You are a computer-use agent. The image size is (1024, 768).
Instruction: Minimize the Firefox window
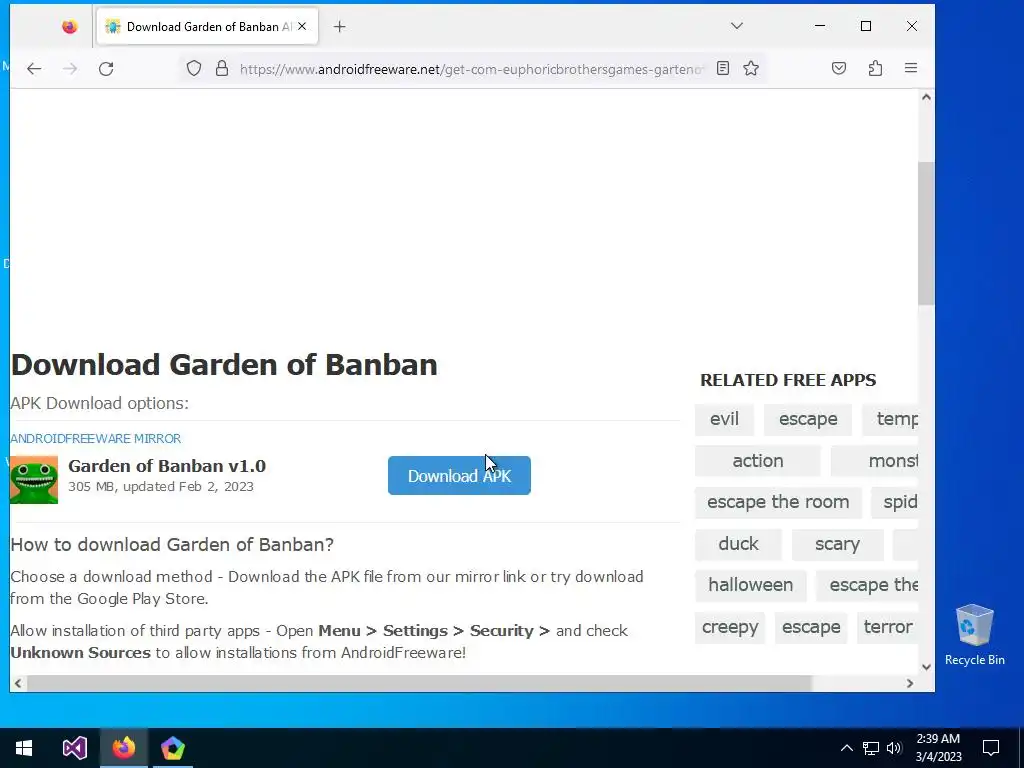tap(820, 26)
